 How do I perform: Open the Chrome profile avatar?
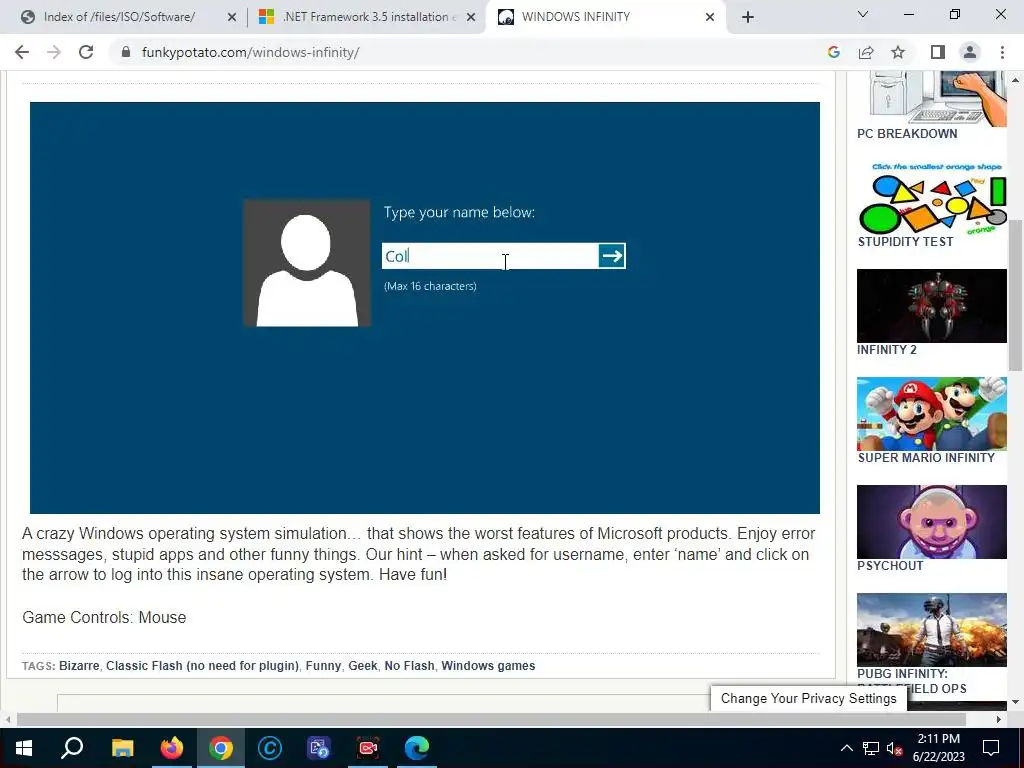click(x=970, y=52)
